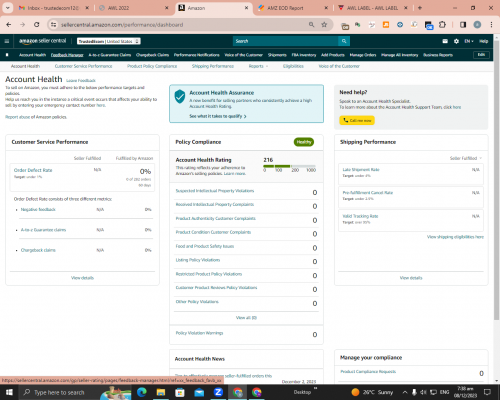Open Seller Central settings gear

tap(456, 41)
